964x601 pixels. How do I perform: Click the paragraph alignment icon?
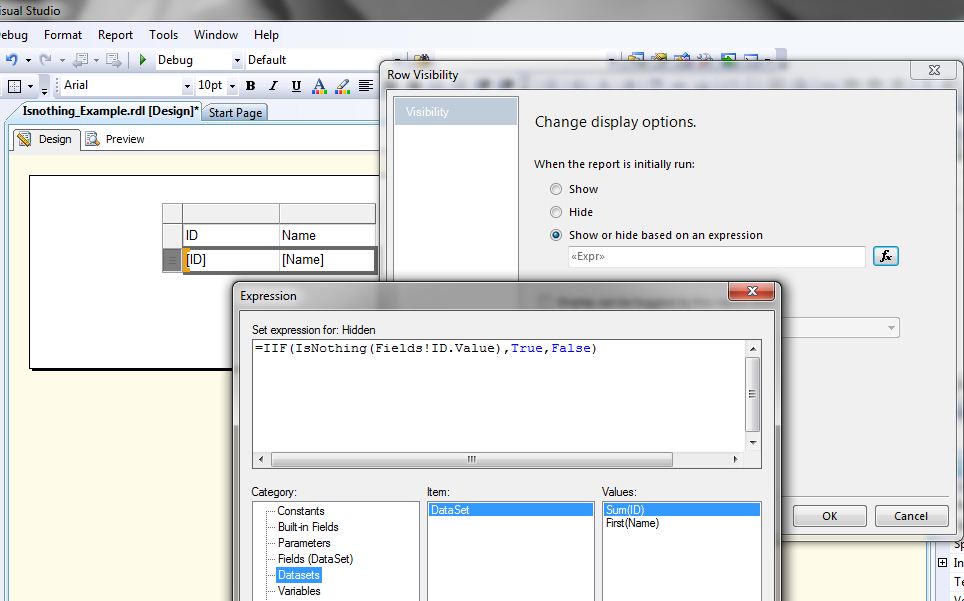[x=367, y=86]
